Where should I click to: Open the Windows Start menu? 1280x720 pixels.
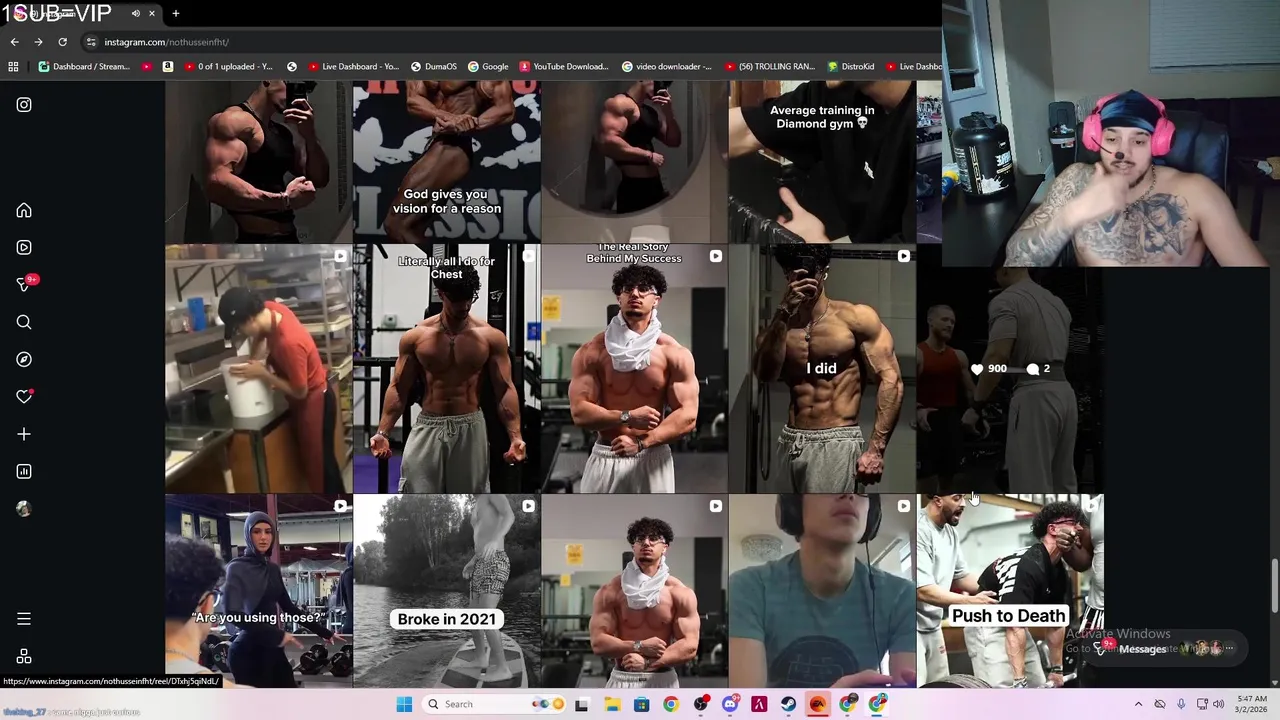(404, 704)
